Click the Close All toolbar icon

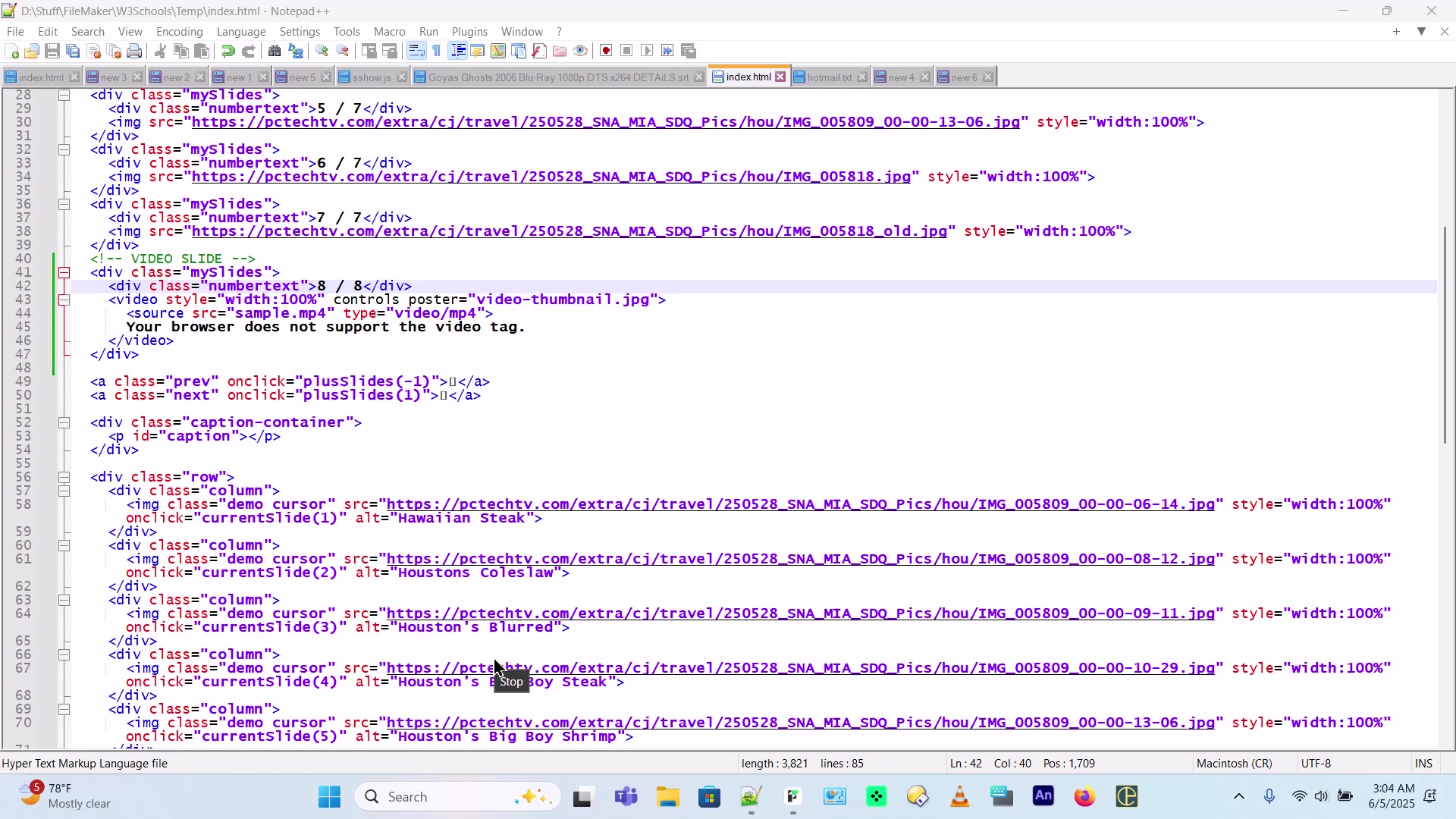point(114,51)
